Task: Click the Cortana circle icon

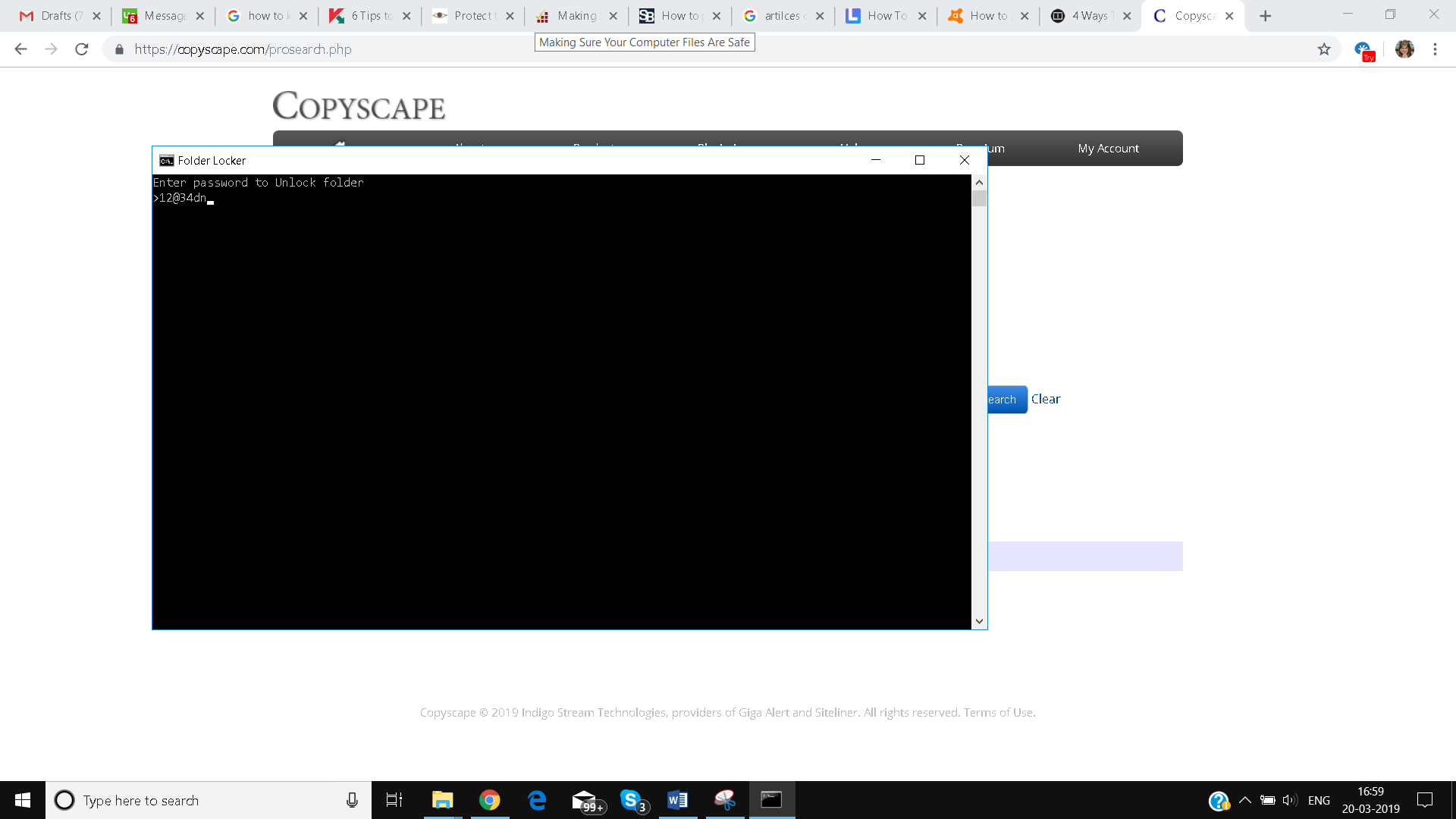Action: click(64, 800)
